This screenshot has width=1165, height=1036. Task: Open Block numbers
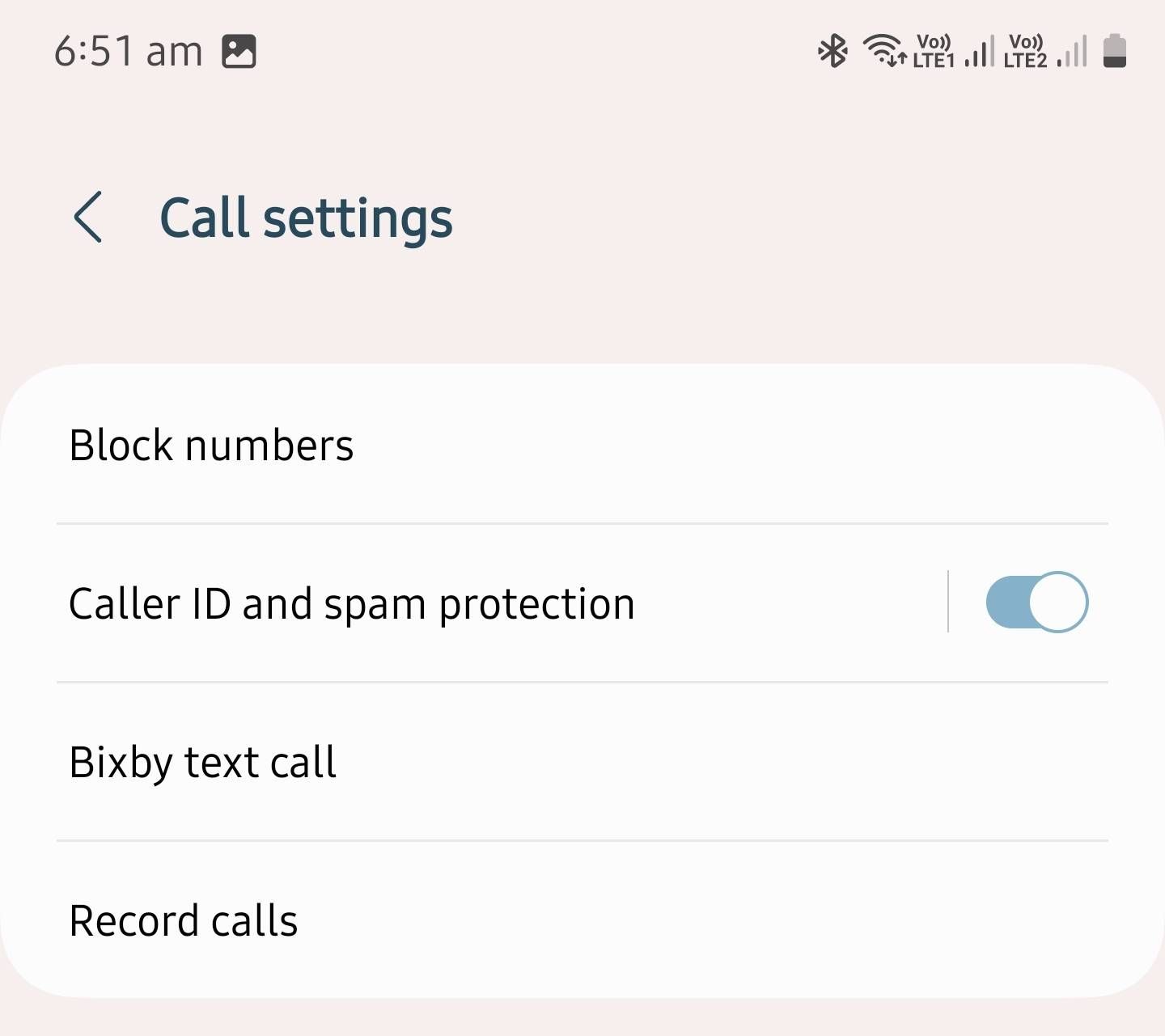(x=212, y=445)
